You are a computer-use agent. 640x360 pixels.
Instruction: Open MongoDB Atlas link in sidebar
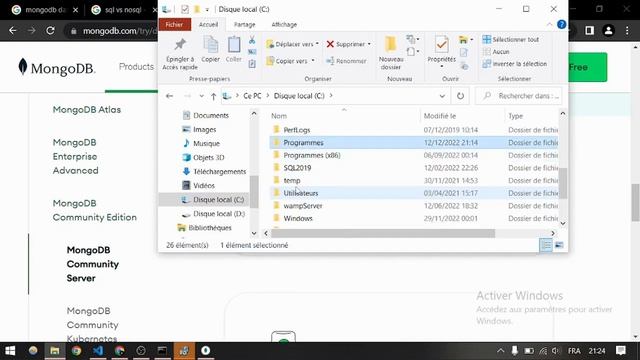tap(87, 109)
